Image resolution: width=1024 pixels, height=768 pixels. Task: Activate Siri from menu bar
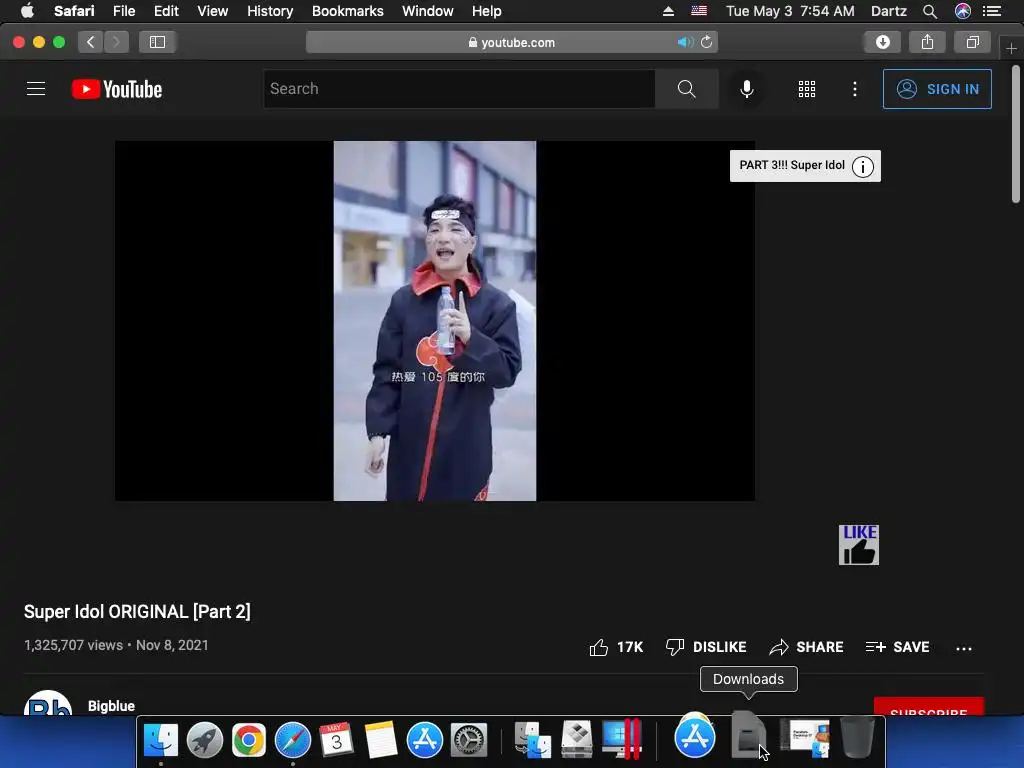pos(963,11)
